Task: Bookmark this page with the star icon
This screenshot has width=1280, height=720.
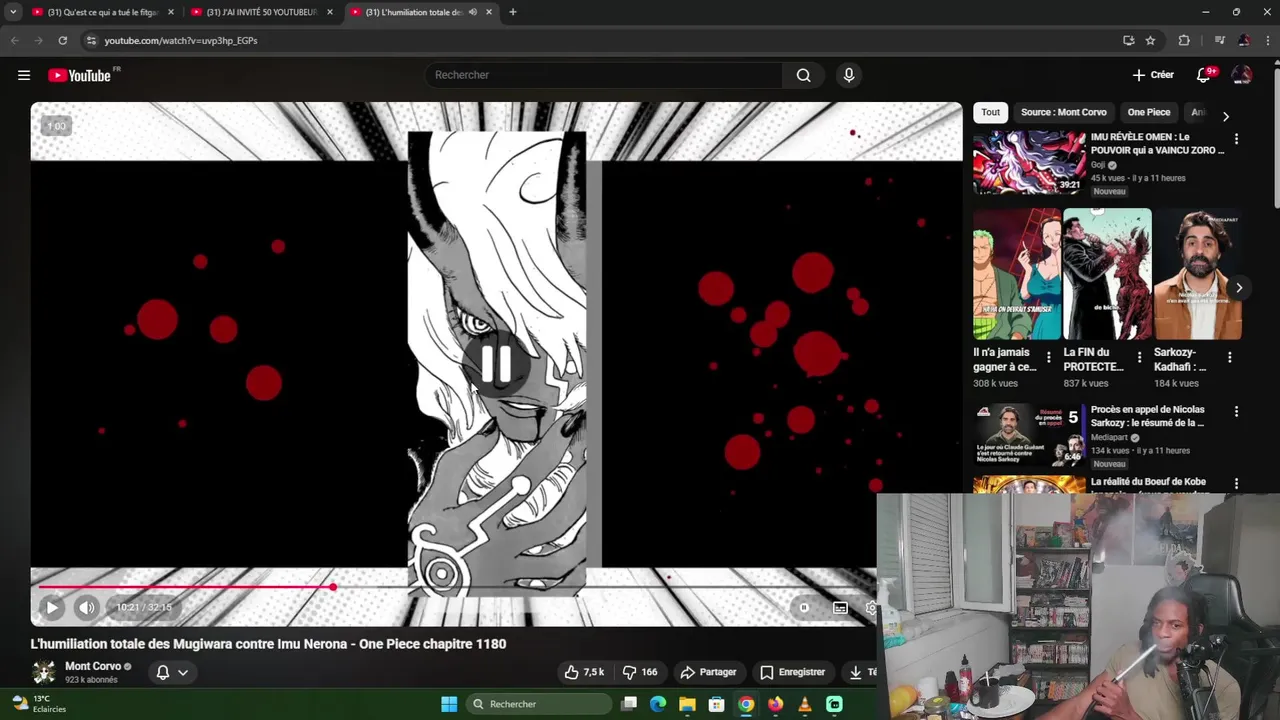Action: coord(1150,40)
